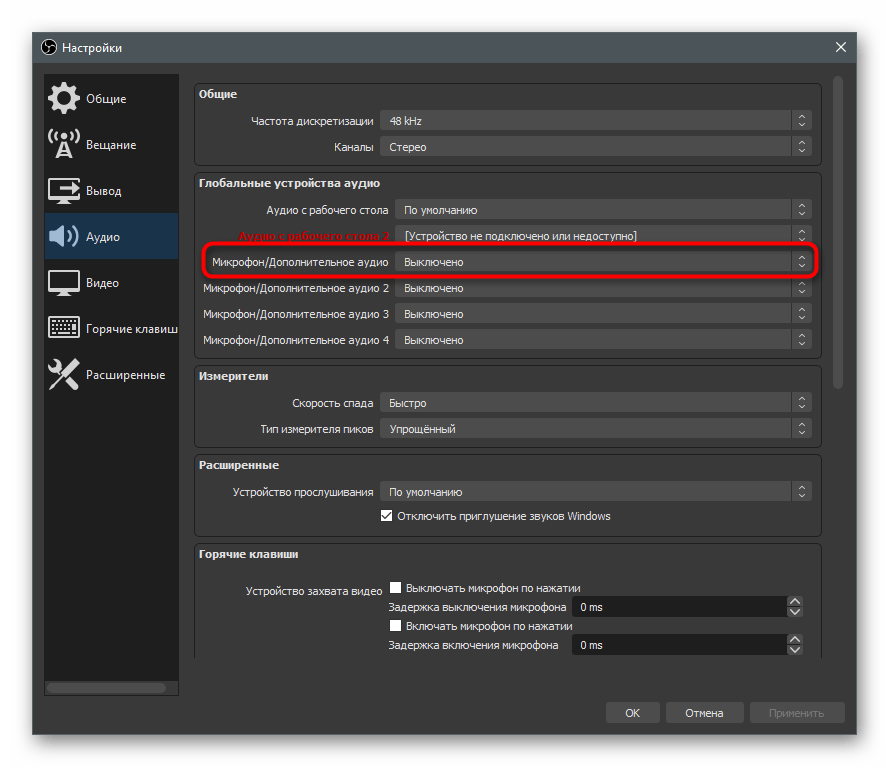Image resolution: width=889 pixels, height=767 pixels.
Task: Open the Тип измерителя пиков dropdown
Action: (595, 429)
